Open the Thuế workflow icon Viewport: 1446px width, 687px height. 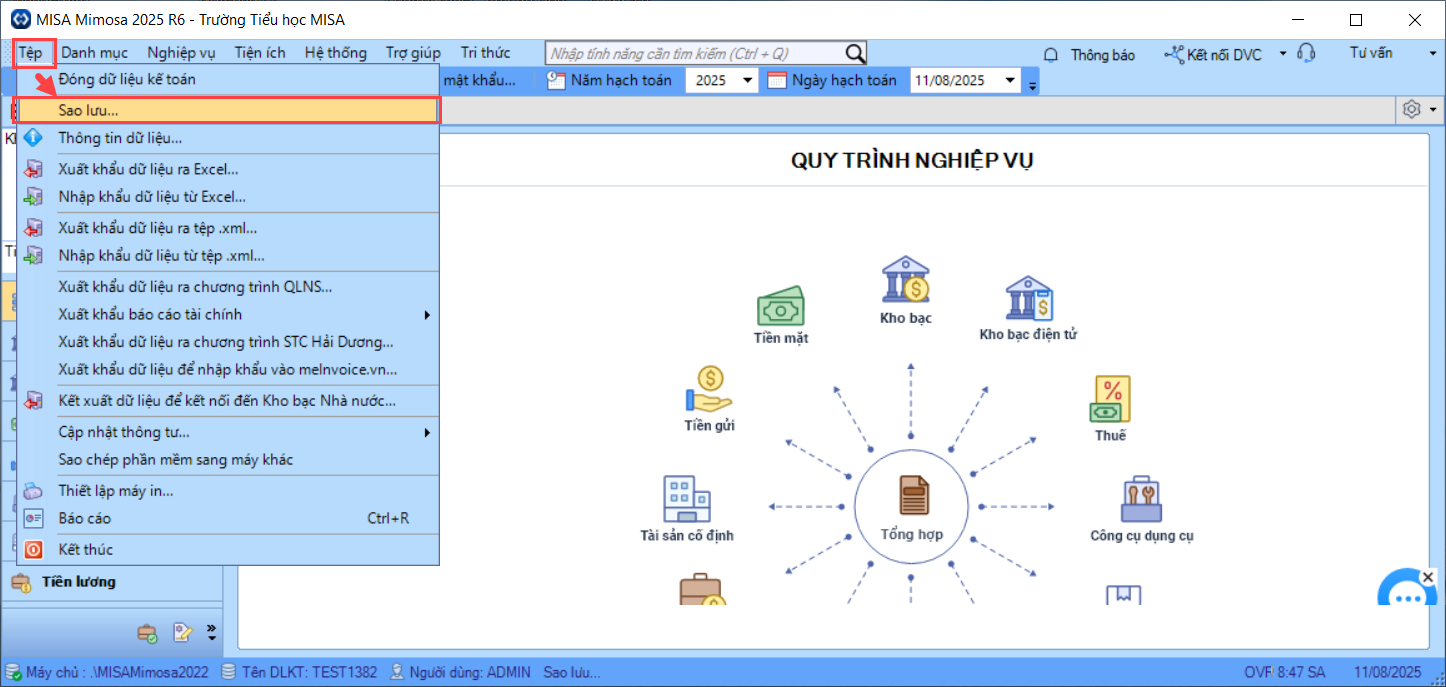click(1110, 398)
